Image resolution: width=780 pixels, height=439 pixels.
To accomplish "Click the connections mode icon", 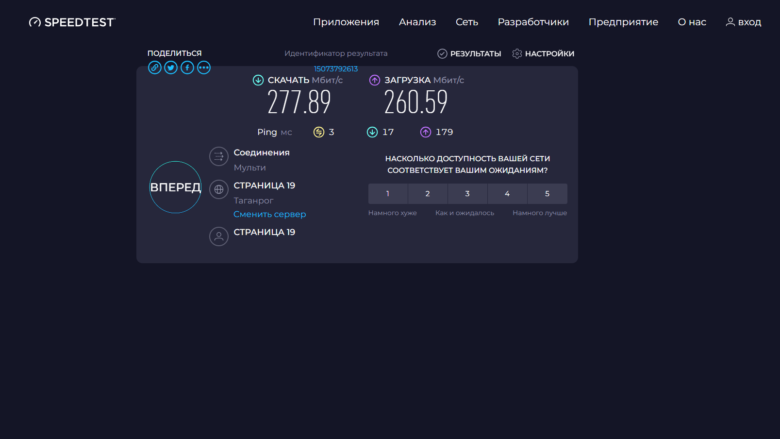I will coord(218,157).
